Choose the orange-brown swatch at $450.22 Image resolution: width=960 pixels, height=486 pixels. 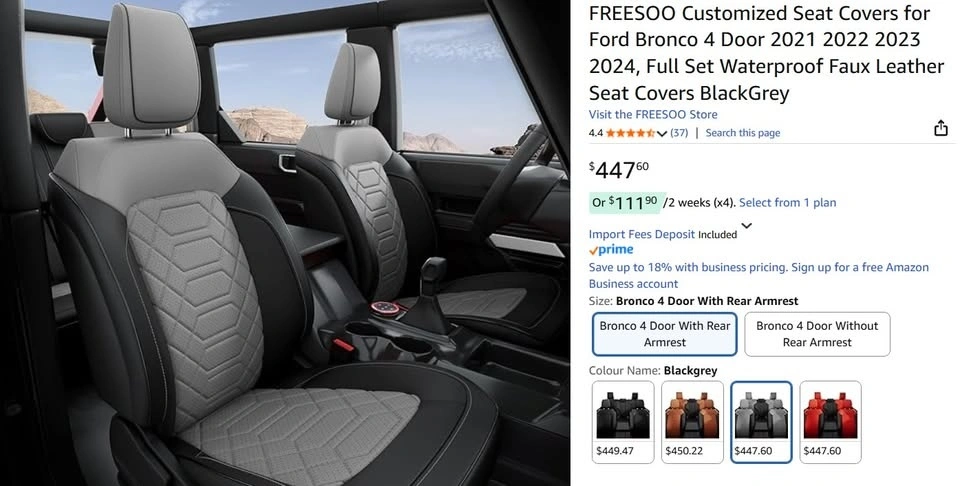click(x=692, y=422)
